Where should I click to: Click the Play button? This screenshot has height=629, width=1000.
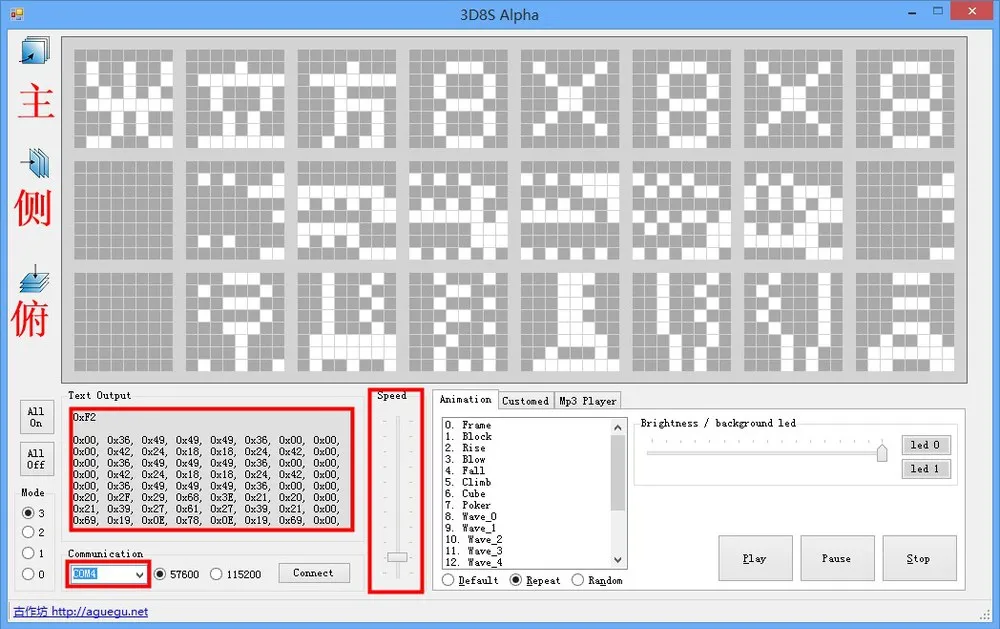click(x=754, y=558)
